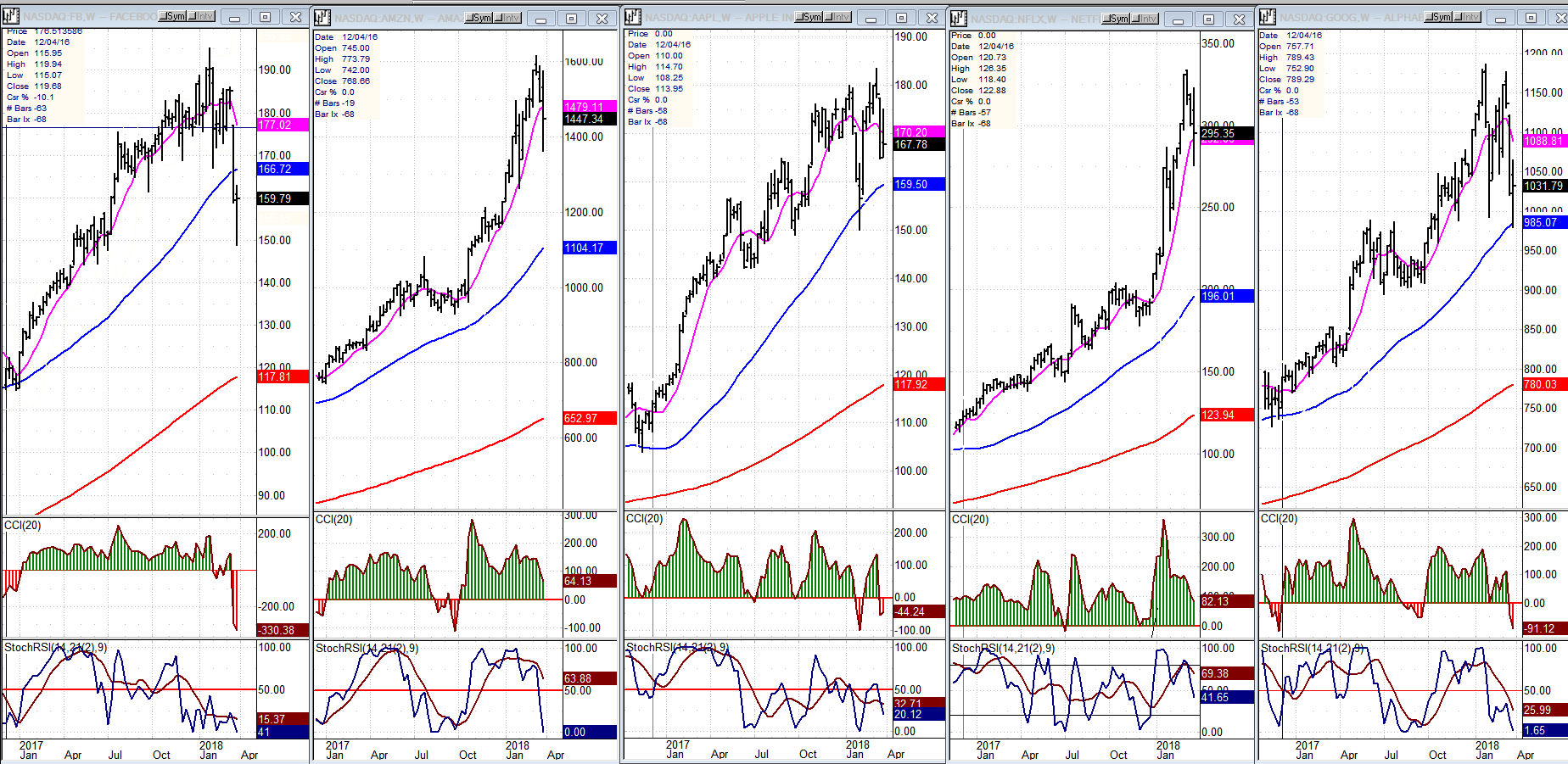This screenshot has height=764, width=1568.
Task: Click the Apple chart window icon
Action: [633, 17]
